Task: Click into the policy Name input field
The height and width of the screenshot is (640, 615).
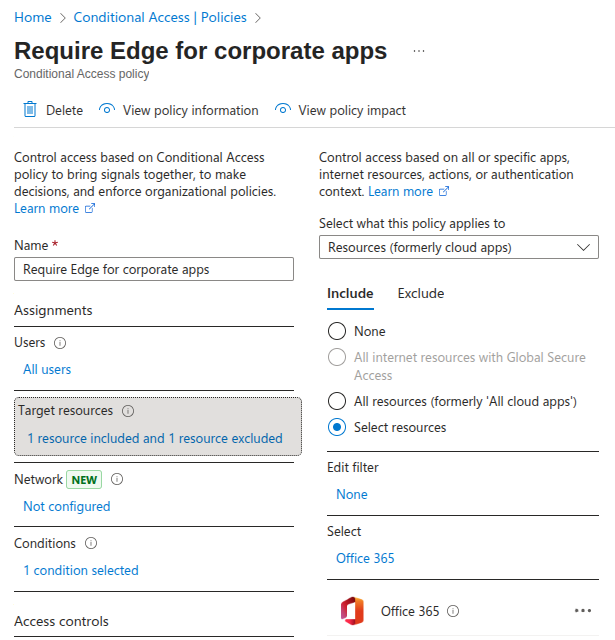Action: coord(154,269)
